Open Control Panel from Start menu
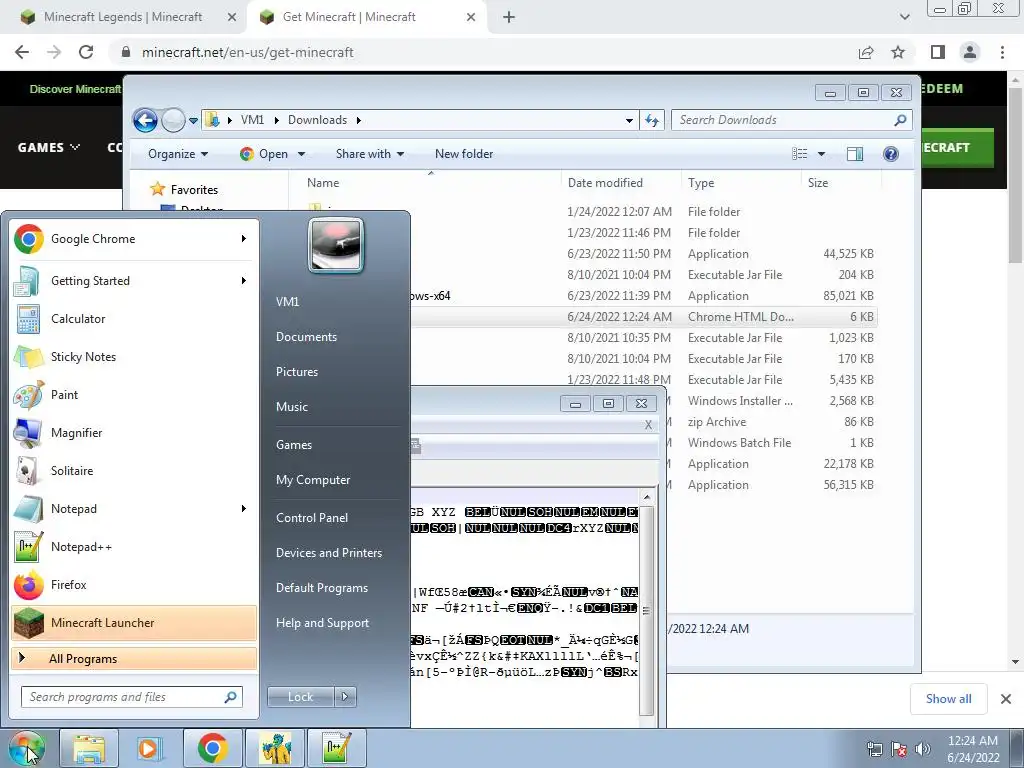The image size is (1024, 768). coord(312,518)
